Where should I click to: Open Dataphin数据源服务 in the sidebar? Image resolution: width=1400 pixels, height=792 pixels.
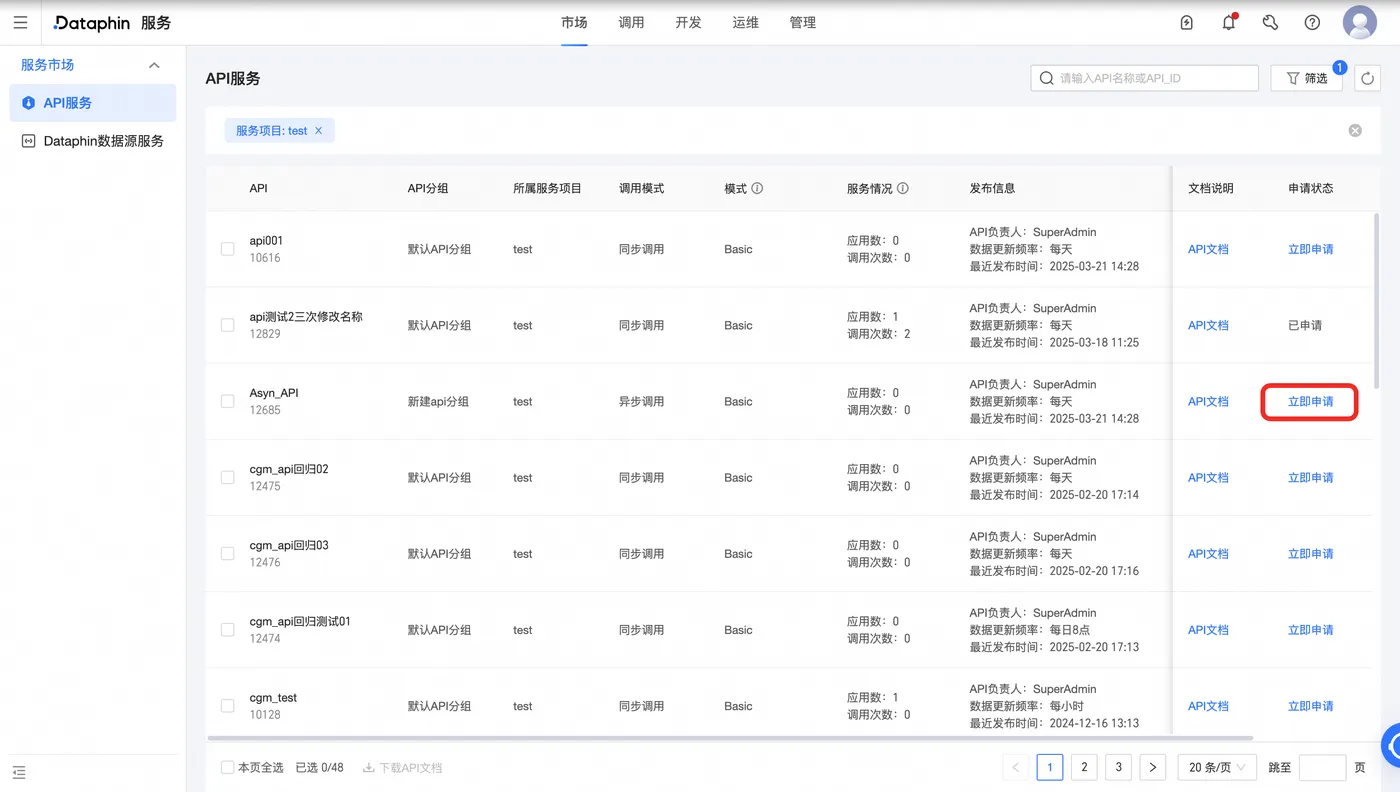[x=93, y=141]
